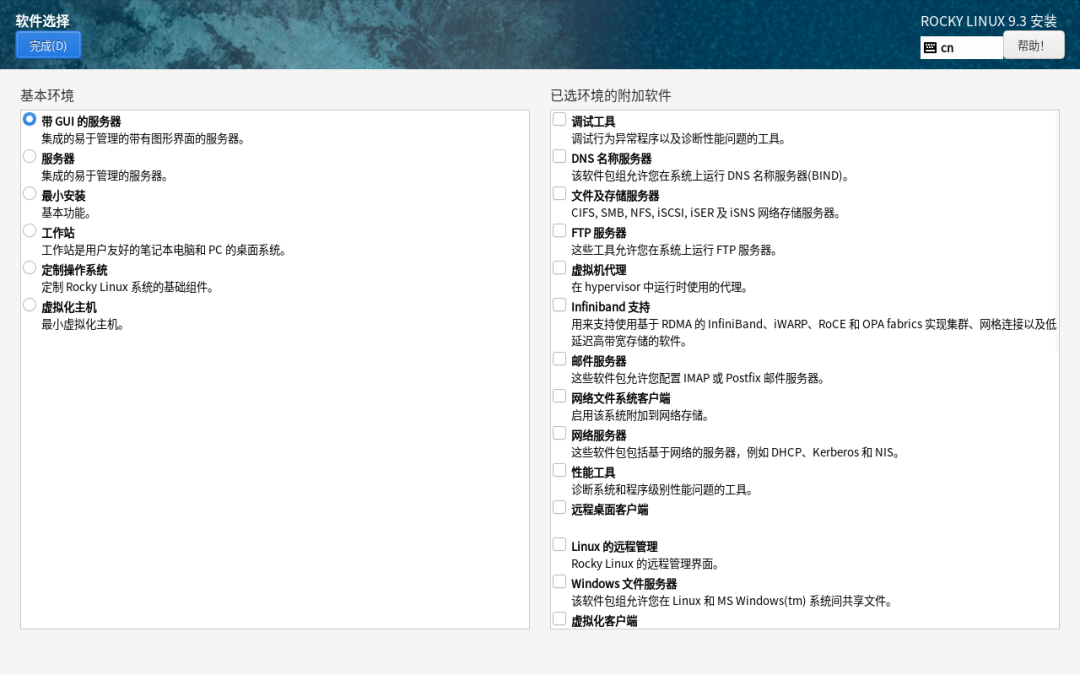The image size is (1080, 675).
Task: Pick the 工作站 radio option
Action: (x=29, y=231)
